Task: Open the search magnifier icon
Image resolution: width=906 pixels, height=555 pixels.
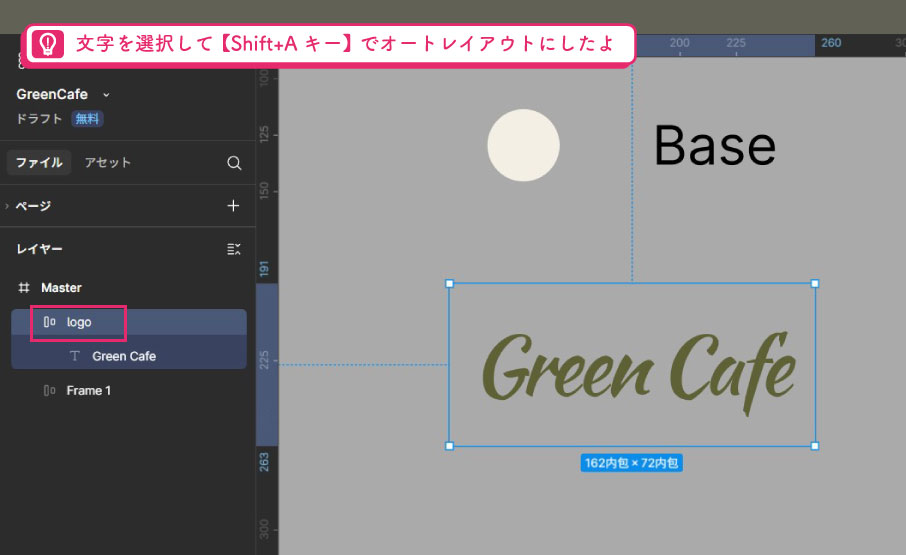Action: 234,163
